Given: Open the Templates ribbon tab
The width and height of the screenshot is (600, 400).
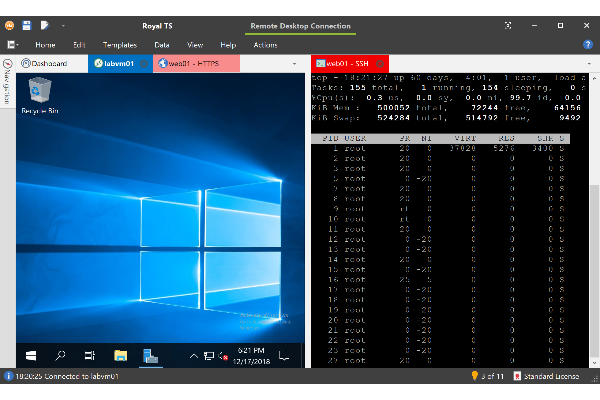Looking at the screenshot, I should [119, 45].
